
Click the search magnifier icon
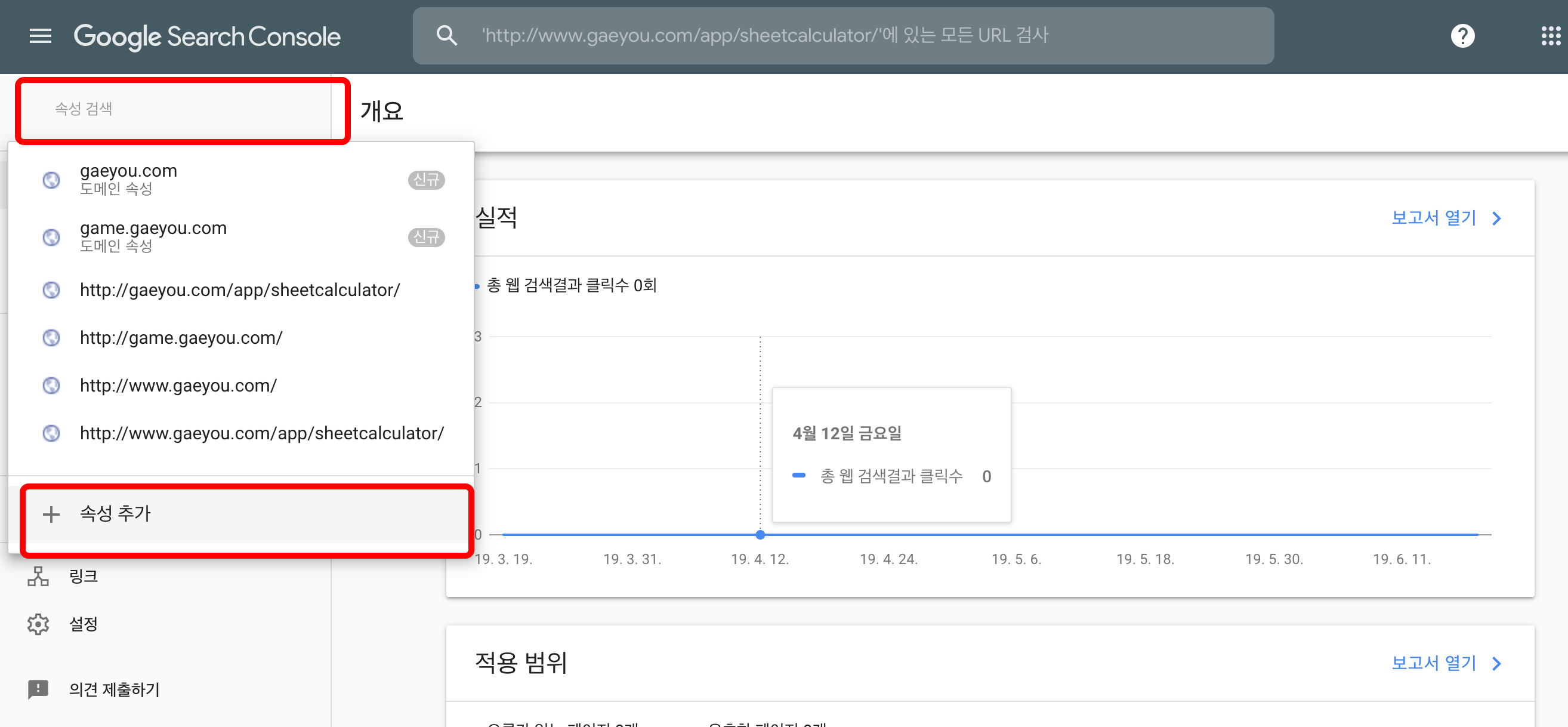coord(446,36)
